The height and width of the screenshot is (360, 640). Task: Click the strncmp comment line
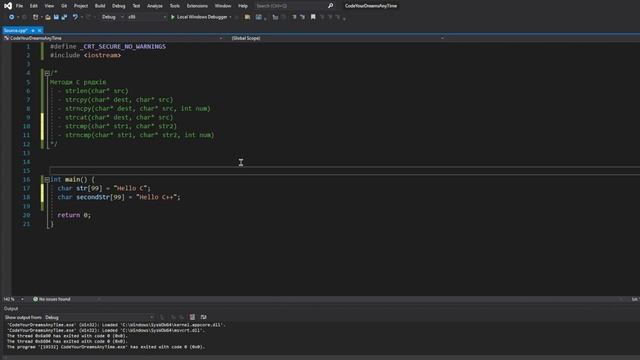(x=139, y=135)
